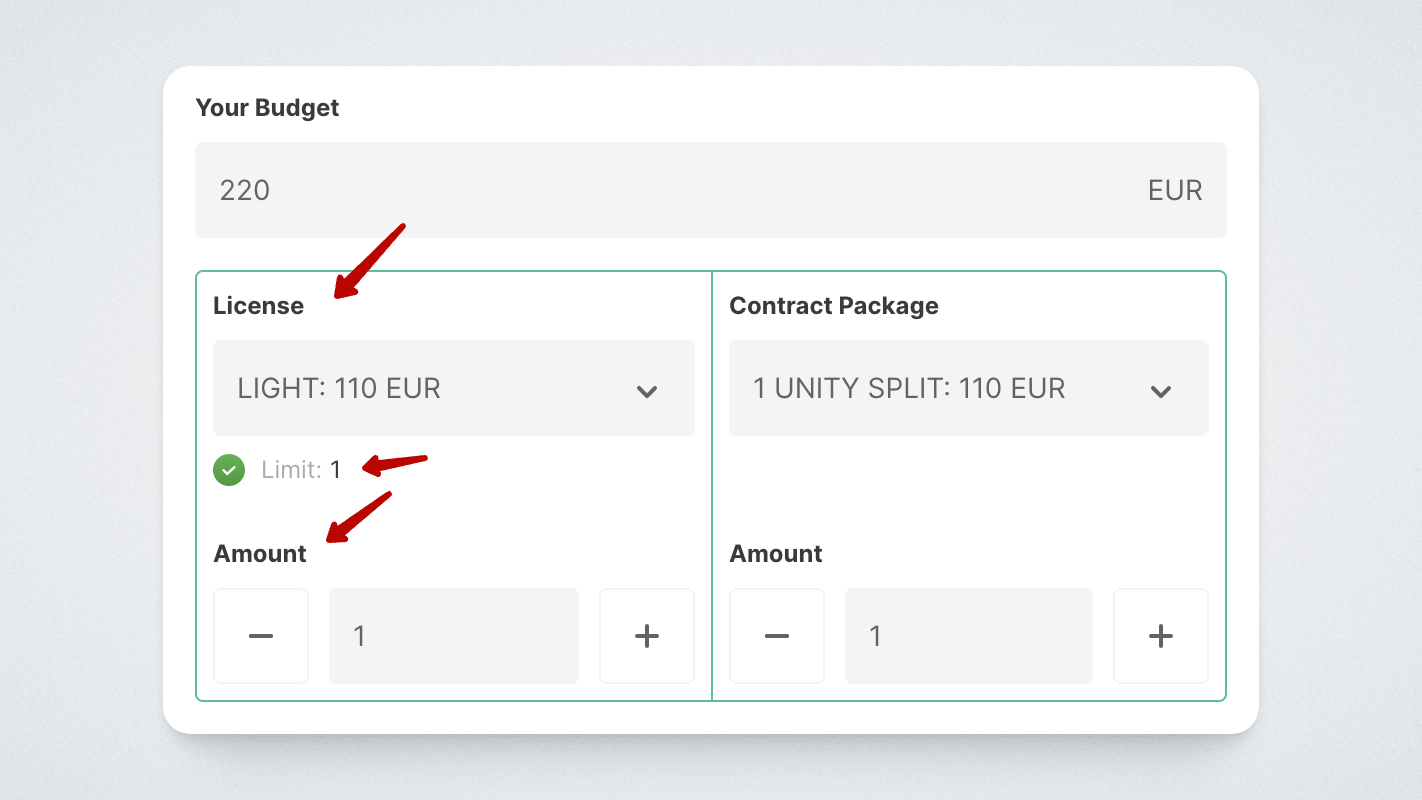Screen dimensions: 1422x800
Task: Select the Contract Package amount number field
Action: 968,636
